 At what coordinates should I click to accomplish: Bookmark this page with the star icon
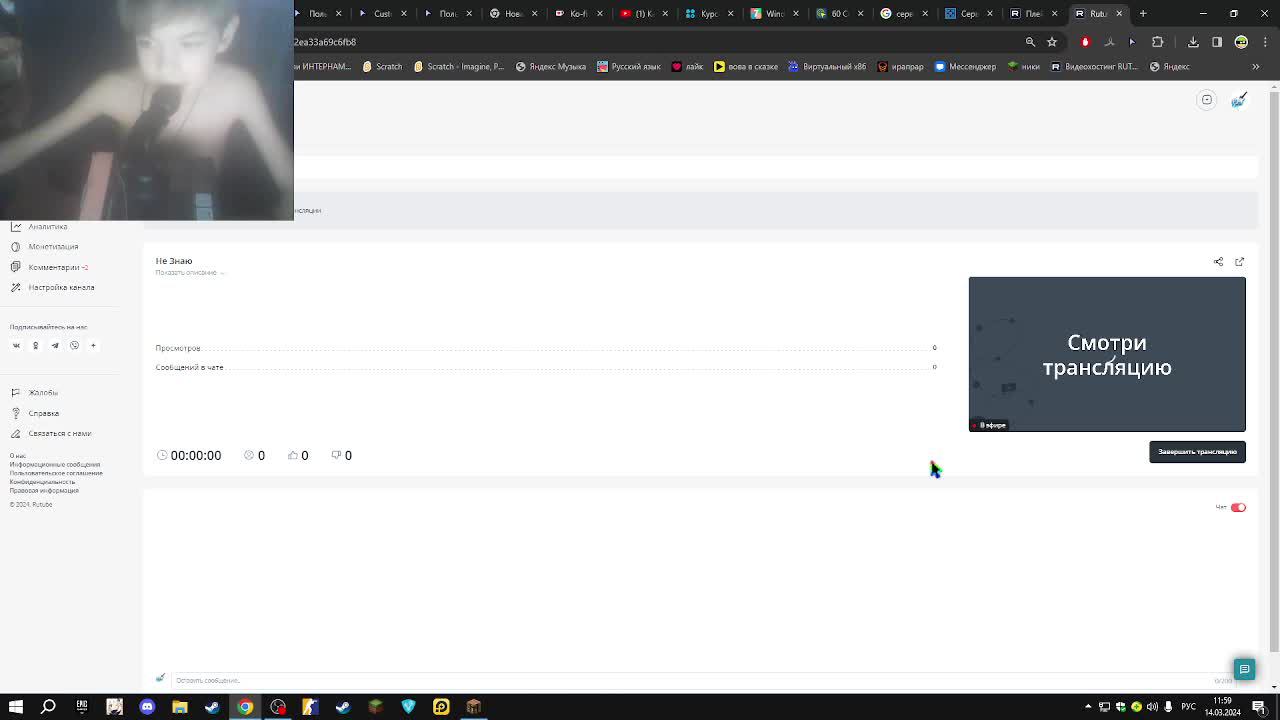pyautogui.click(x=1052, y=42)
